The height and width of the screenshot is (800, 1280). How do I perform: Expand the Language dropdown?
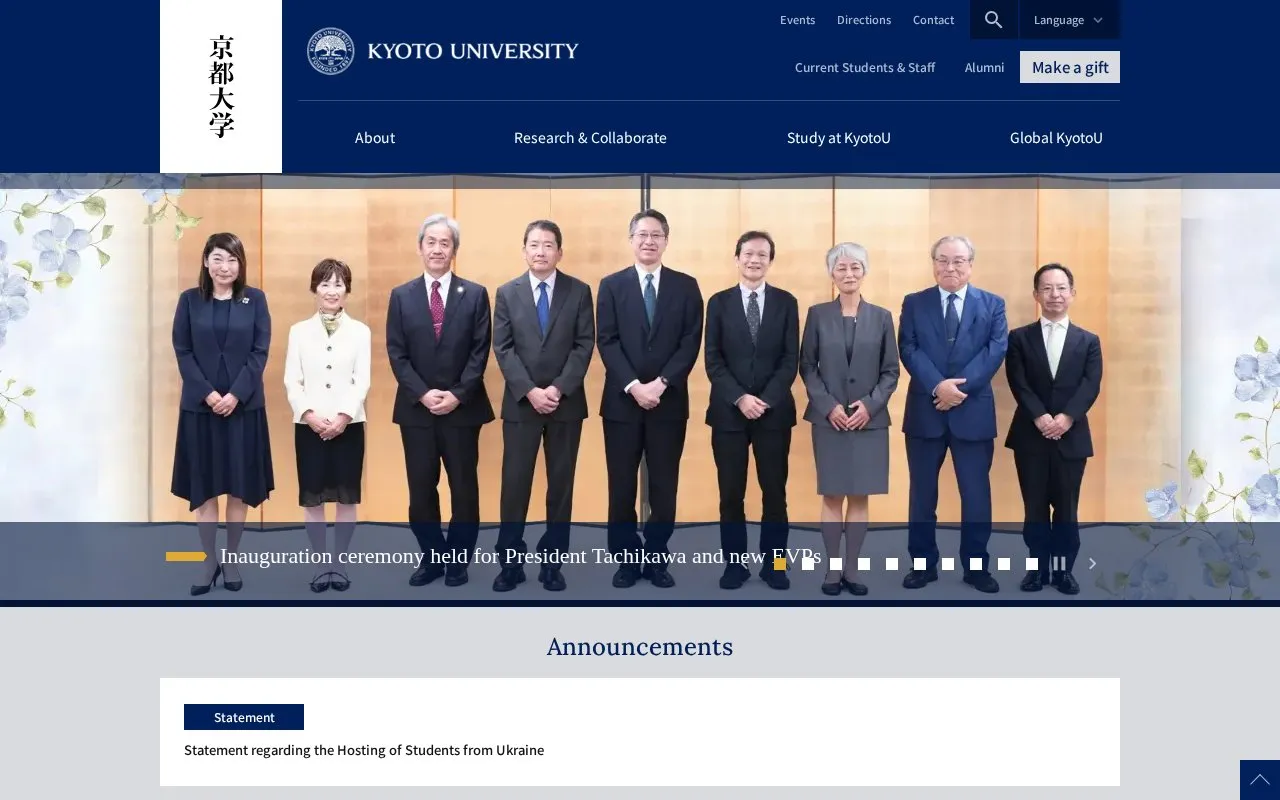pos(1069,20)
